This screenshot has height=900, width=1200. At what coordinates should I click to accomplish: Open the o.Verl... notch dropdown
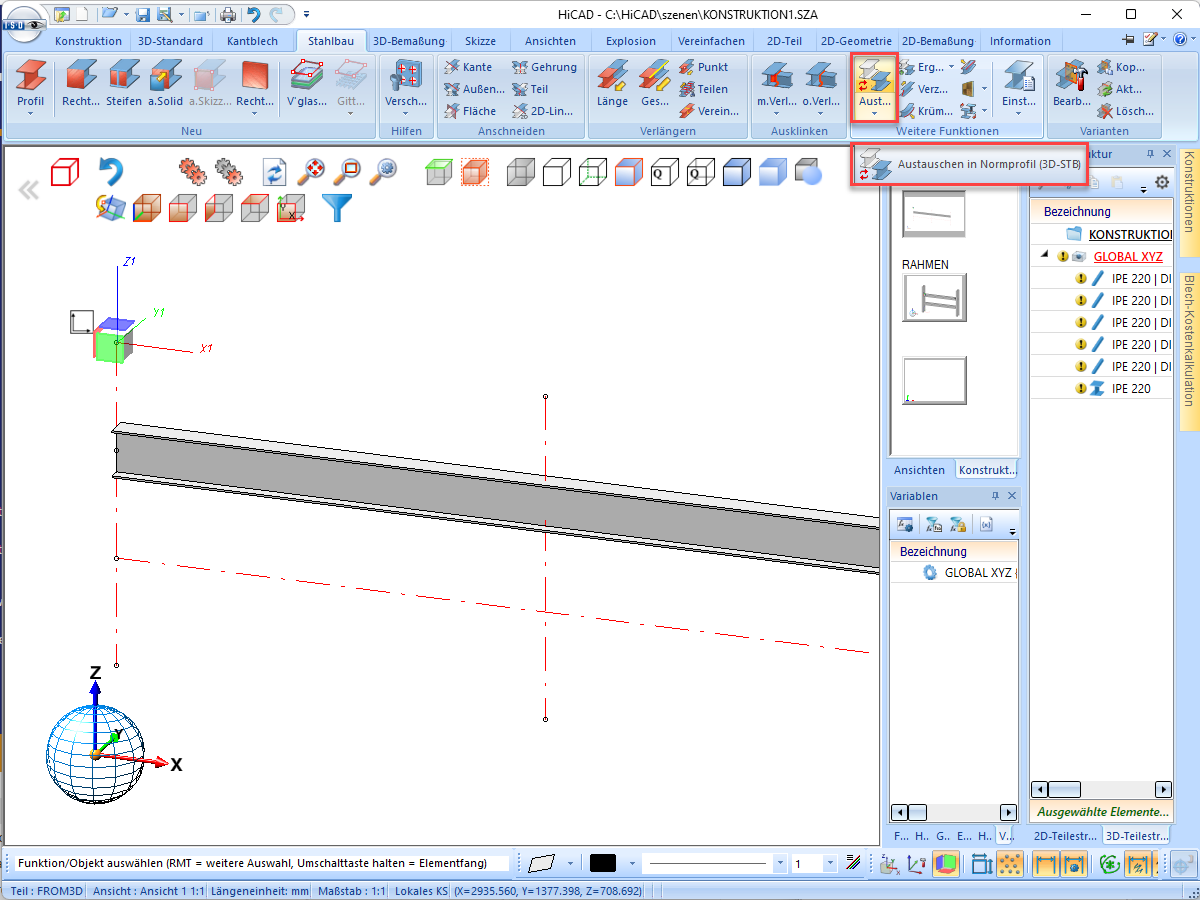pyautogui.click(x=821, y=113)
